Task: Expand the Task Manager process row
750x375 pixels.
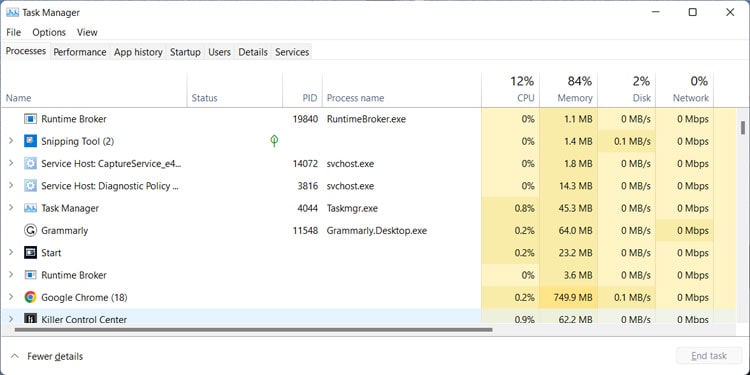Action: (11, 208)
